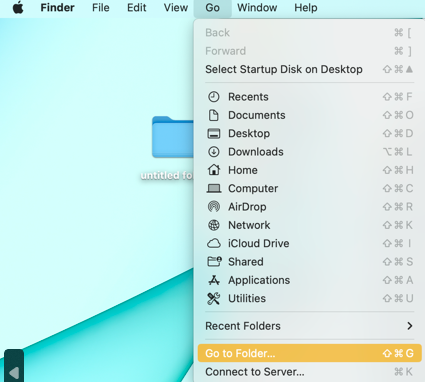Viewport: 425px width, 382px height.
Task: Click the Documents page icon
Action: click(214, 115)
